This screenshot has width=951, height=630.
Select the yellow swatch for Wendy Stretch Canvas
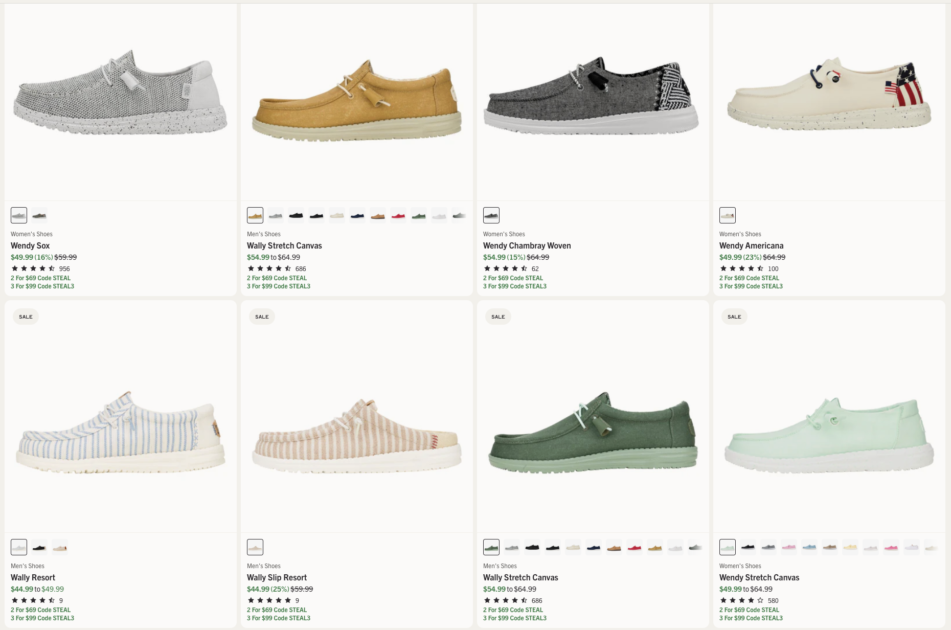tap(850, 547)
